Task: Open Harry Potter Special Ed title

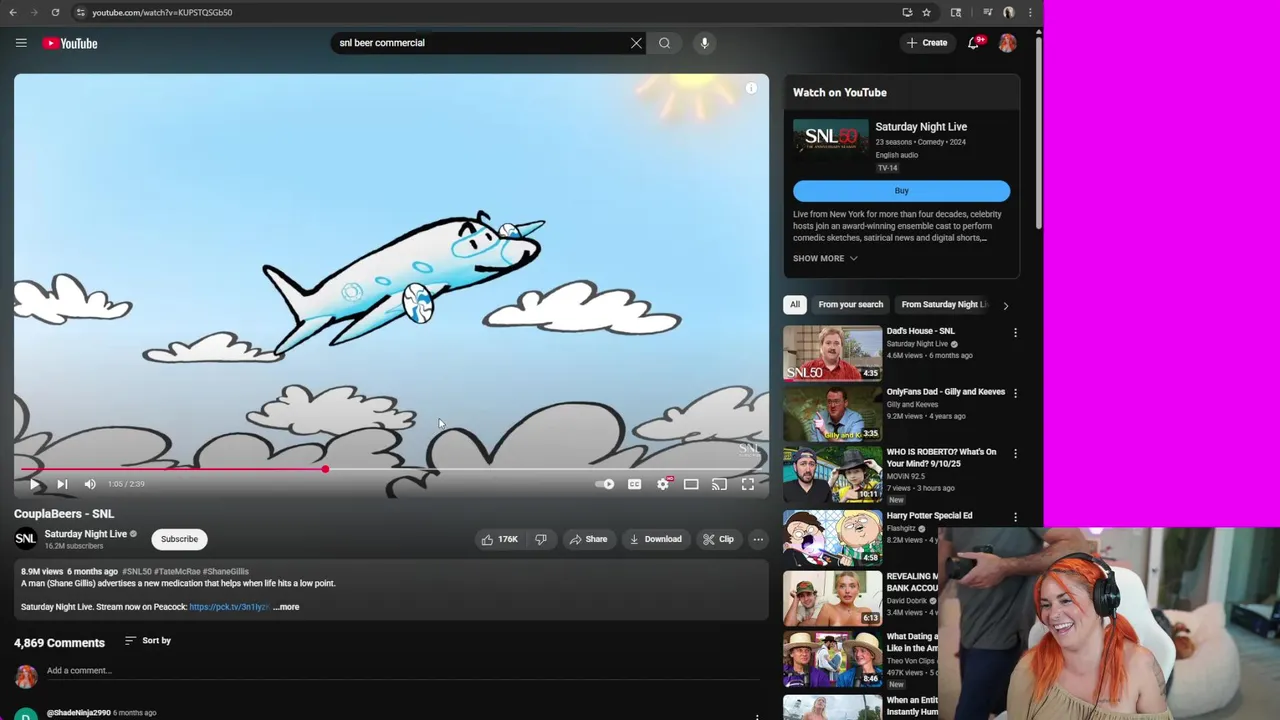Action: point(929,516)
